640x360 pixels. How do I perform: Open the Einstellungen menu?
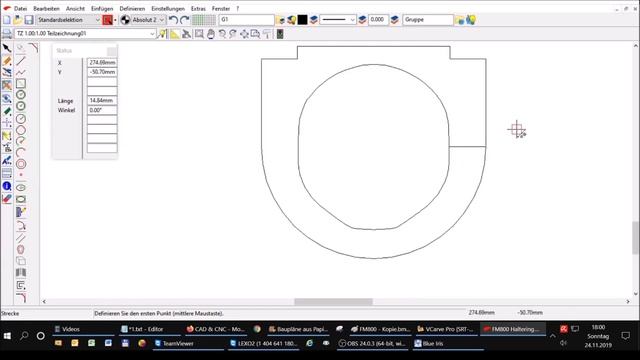point(168,9)
